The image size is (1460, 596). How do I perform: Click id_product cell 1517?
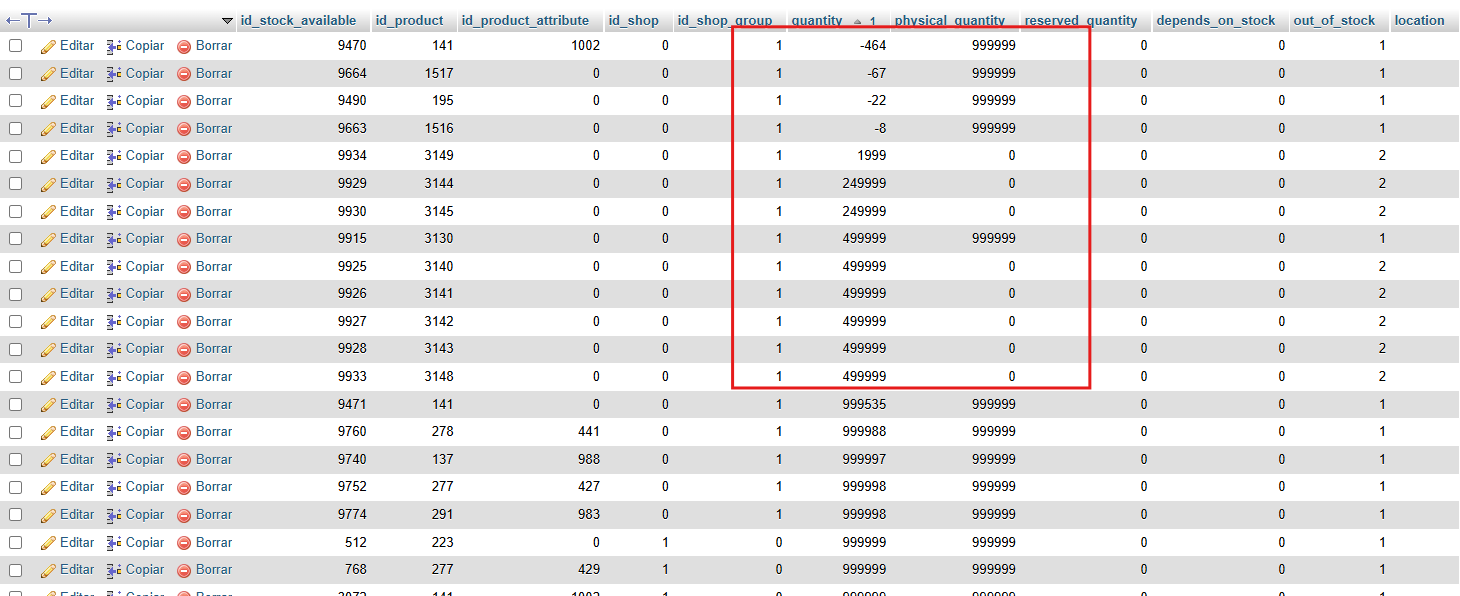[438, 74]
